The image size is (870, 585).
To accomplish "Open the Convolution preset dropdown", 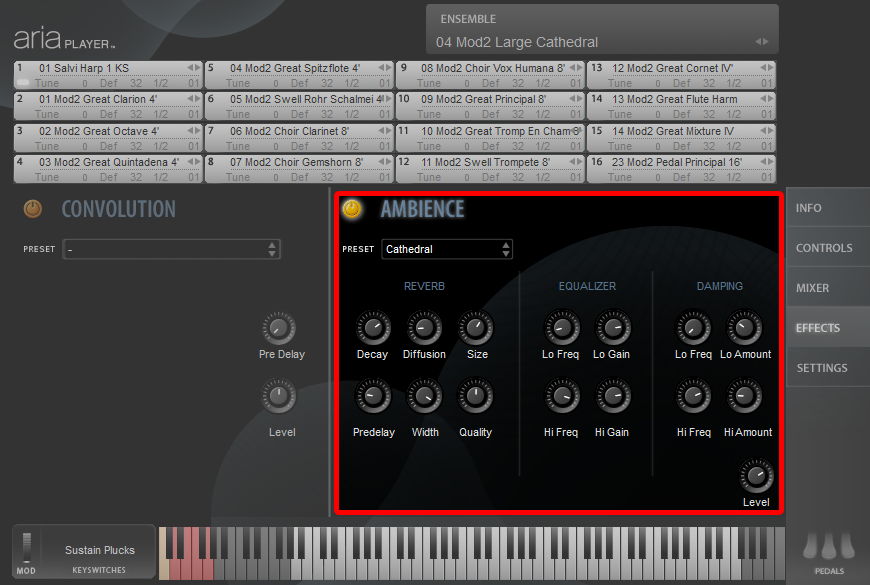I will pos(171,249).
